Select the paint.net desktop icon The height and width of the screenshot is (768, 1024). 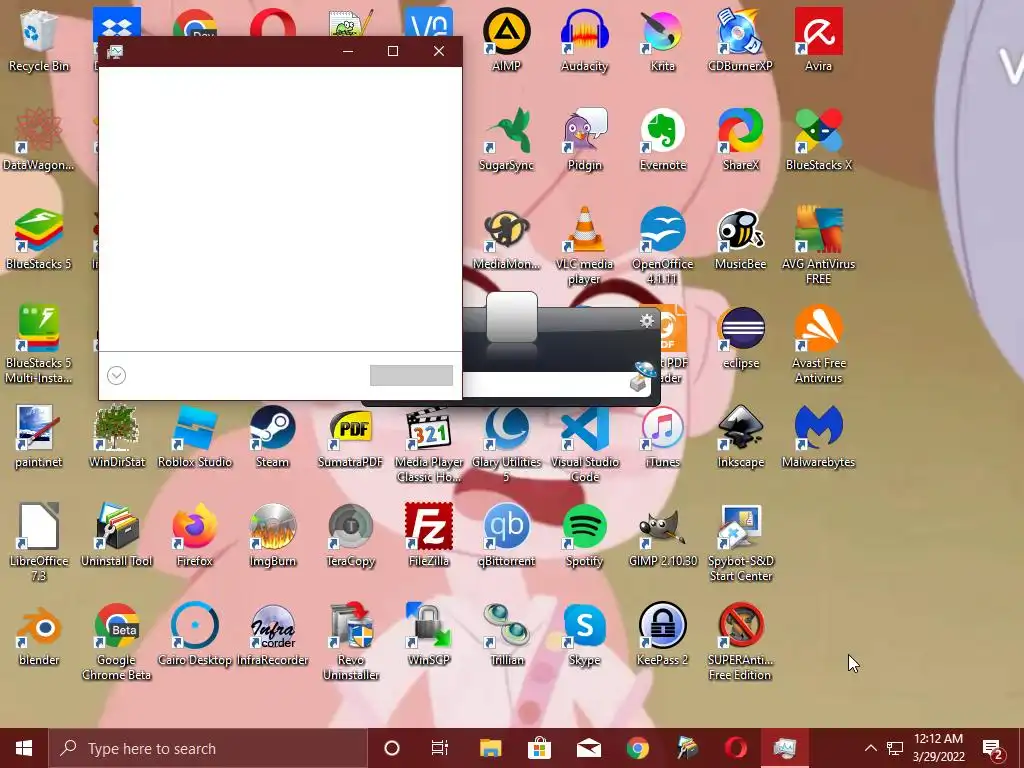click(x=39, y=437)
